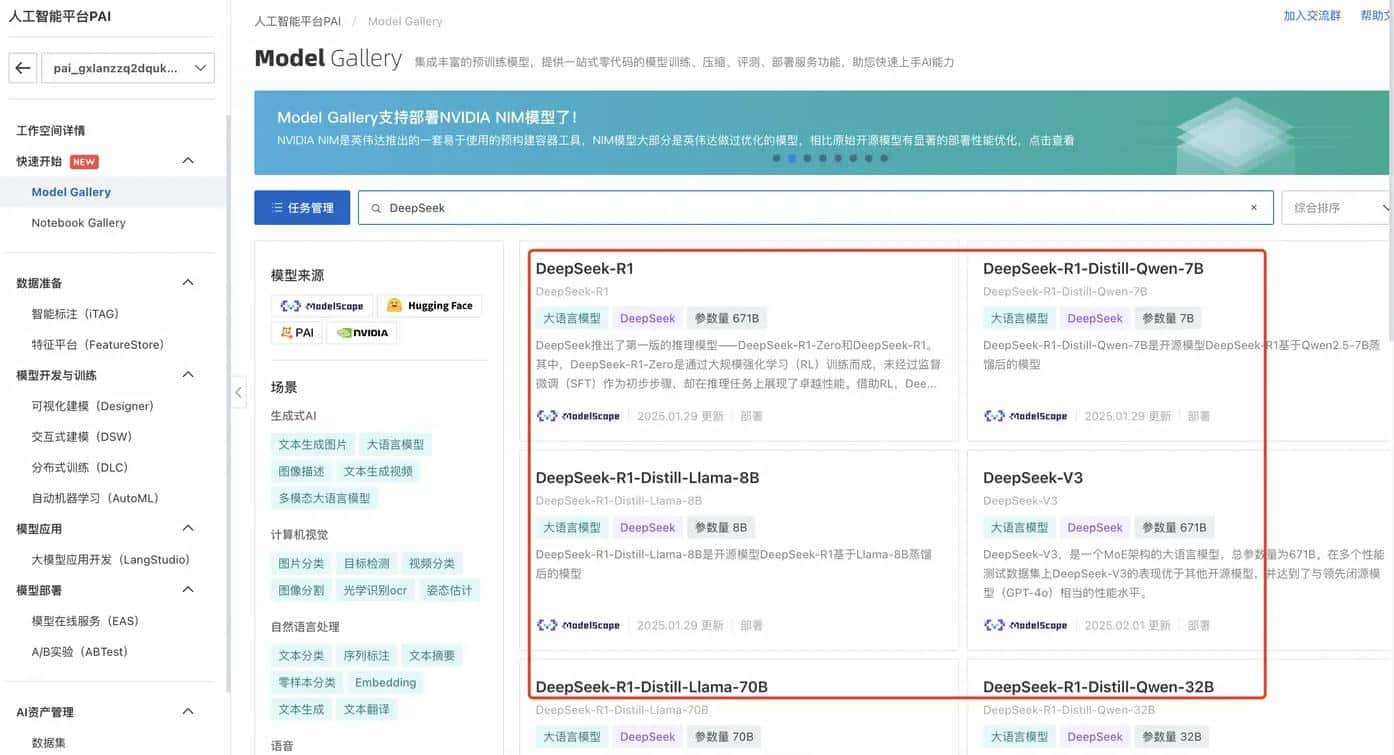The width and height of the screenshot is (1394, 755).
Task: Open the 加入交流群 link
Action: [1312, 16]
